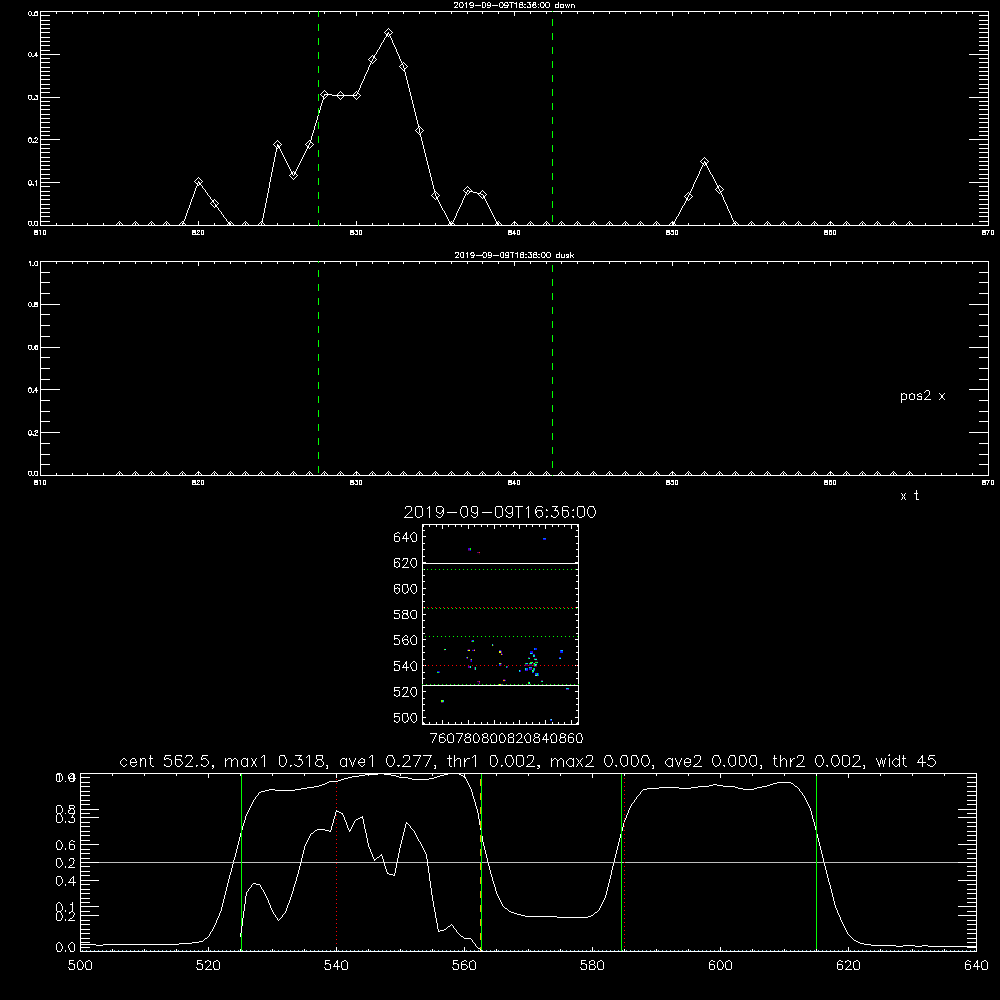Image resolution: width=1000 pixels, height=1000 pixels.
Task: Click red dotted line at 540 in bottom plot
Action: (x=337, y=861)
